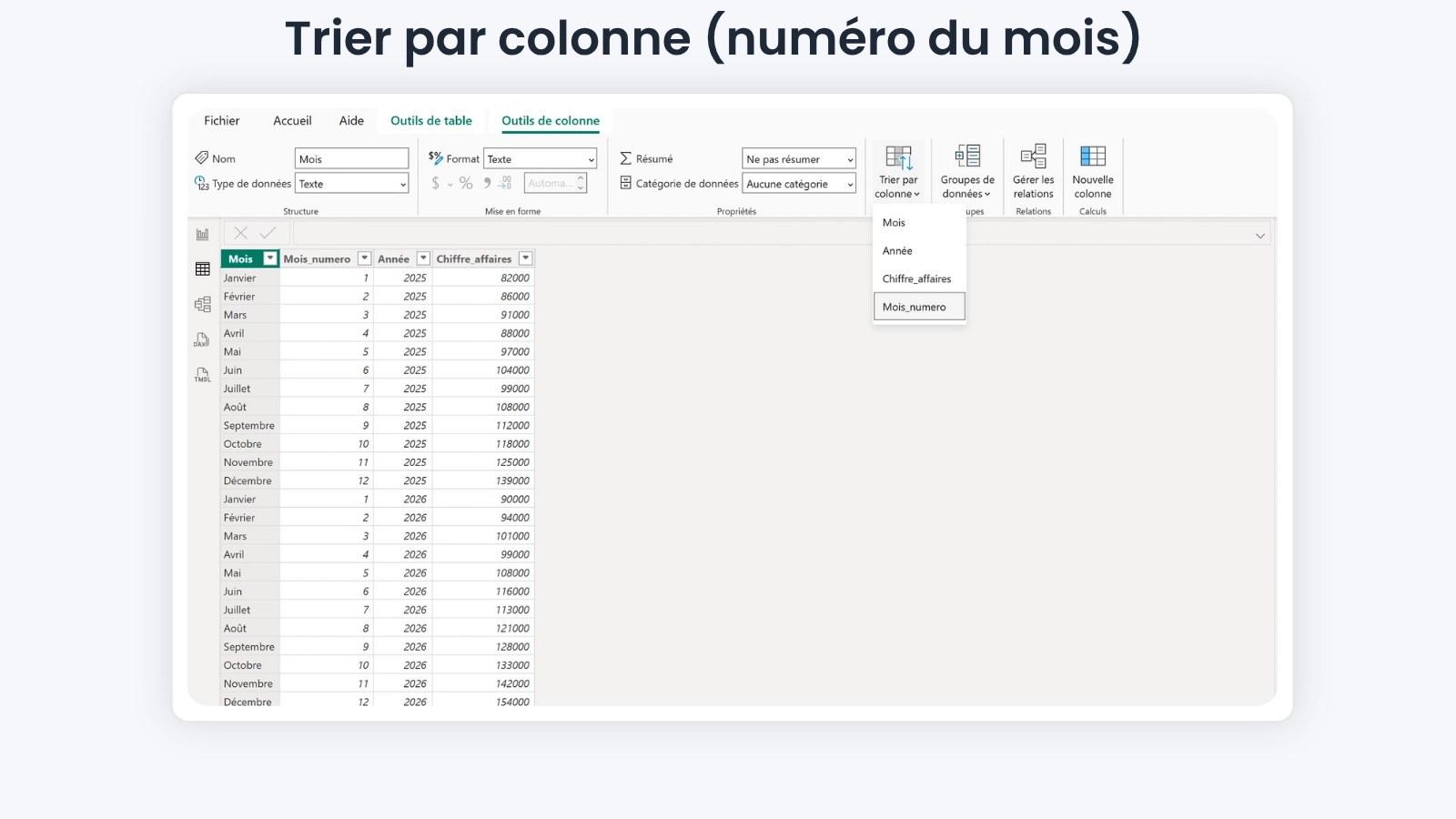Click the decimal places icon
Viewport: 1456px width, 819px height.
point(505,183)
